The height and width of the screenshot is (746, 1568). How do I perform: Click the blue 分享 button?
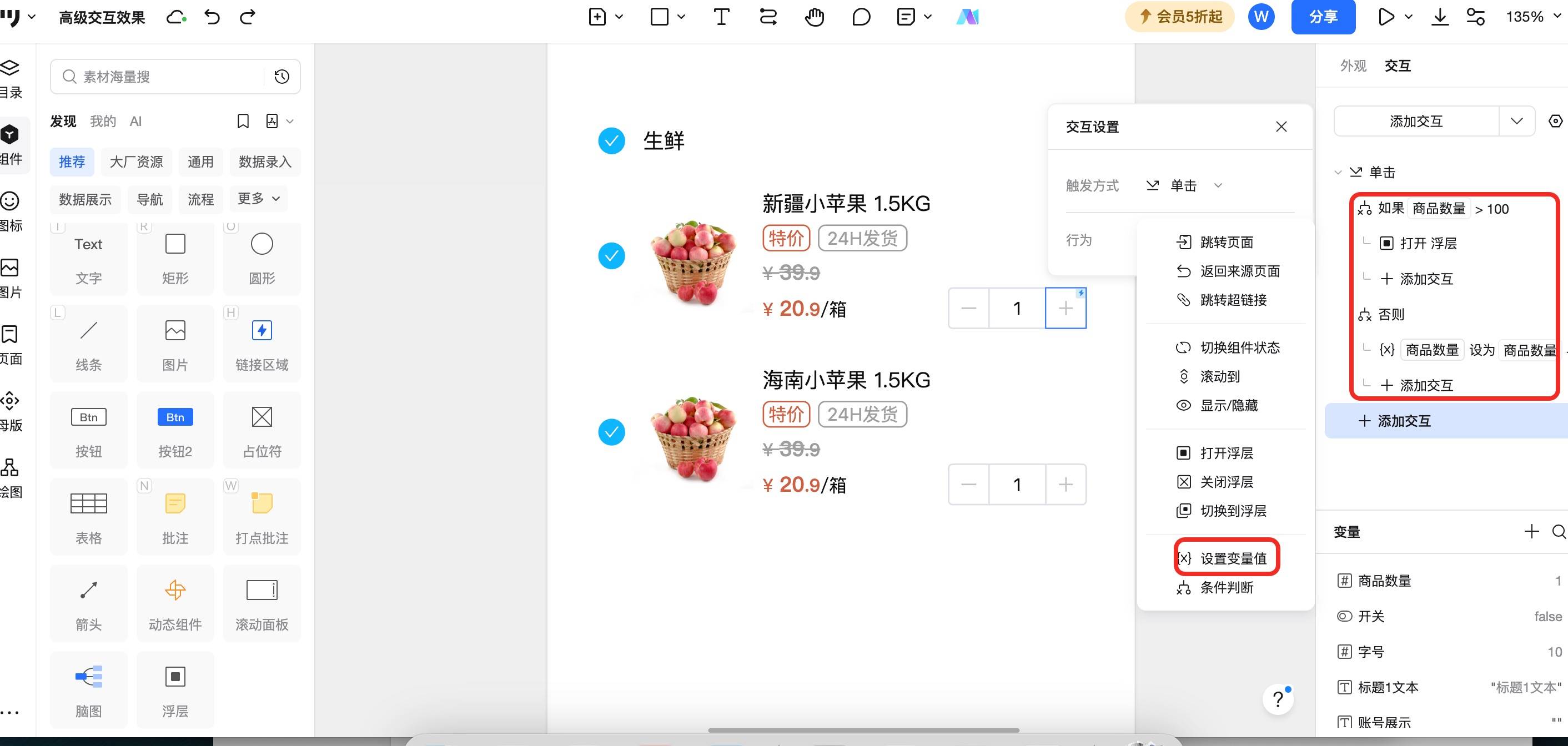click(1323, 17)
